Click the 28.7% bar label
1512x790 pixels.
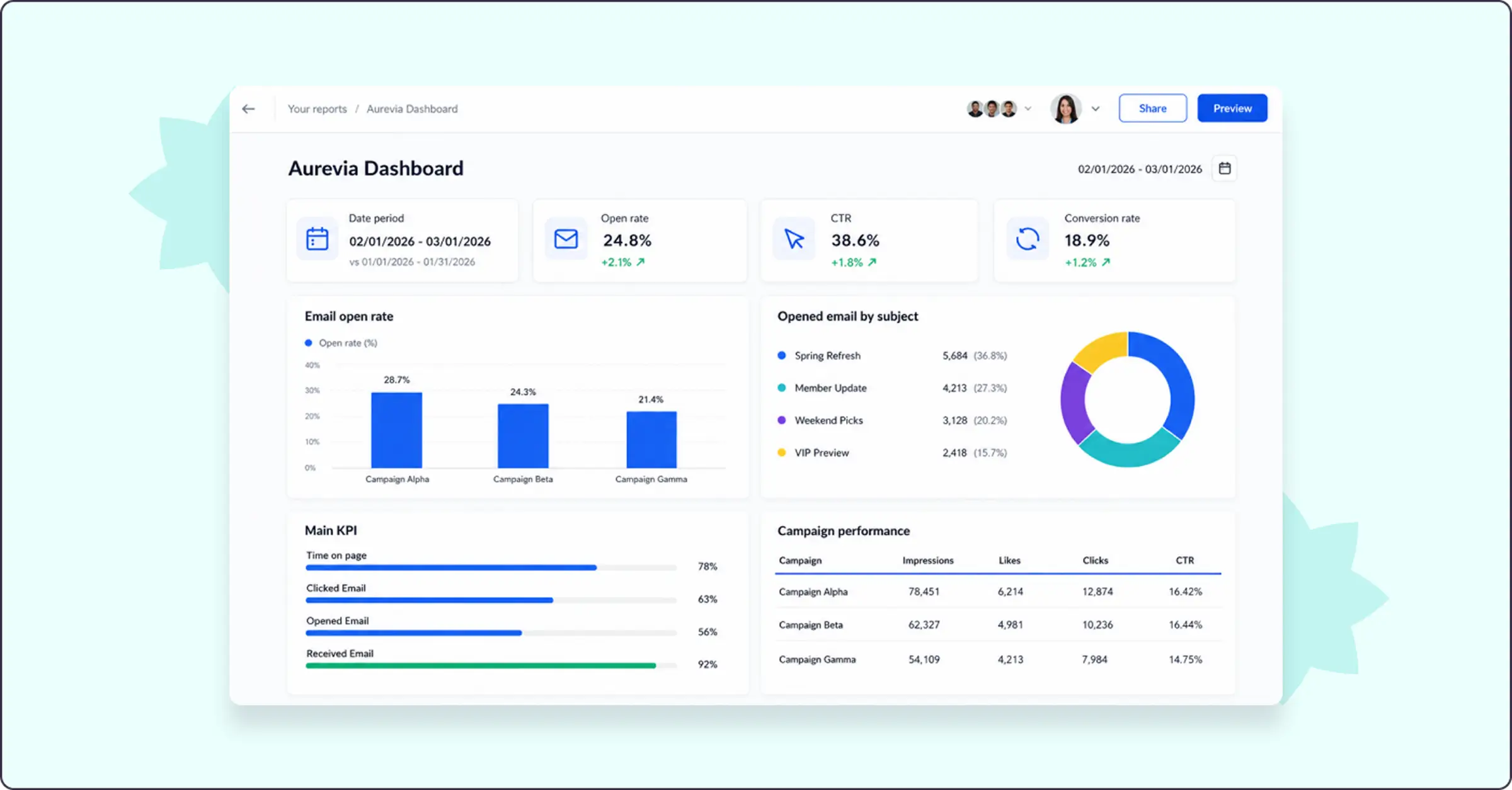[397, 380]
